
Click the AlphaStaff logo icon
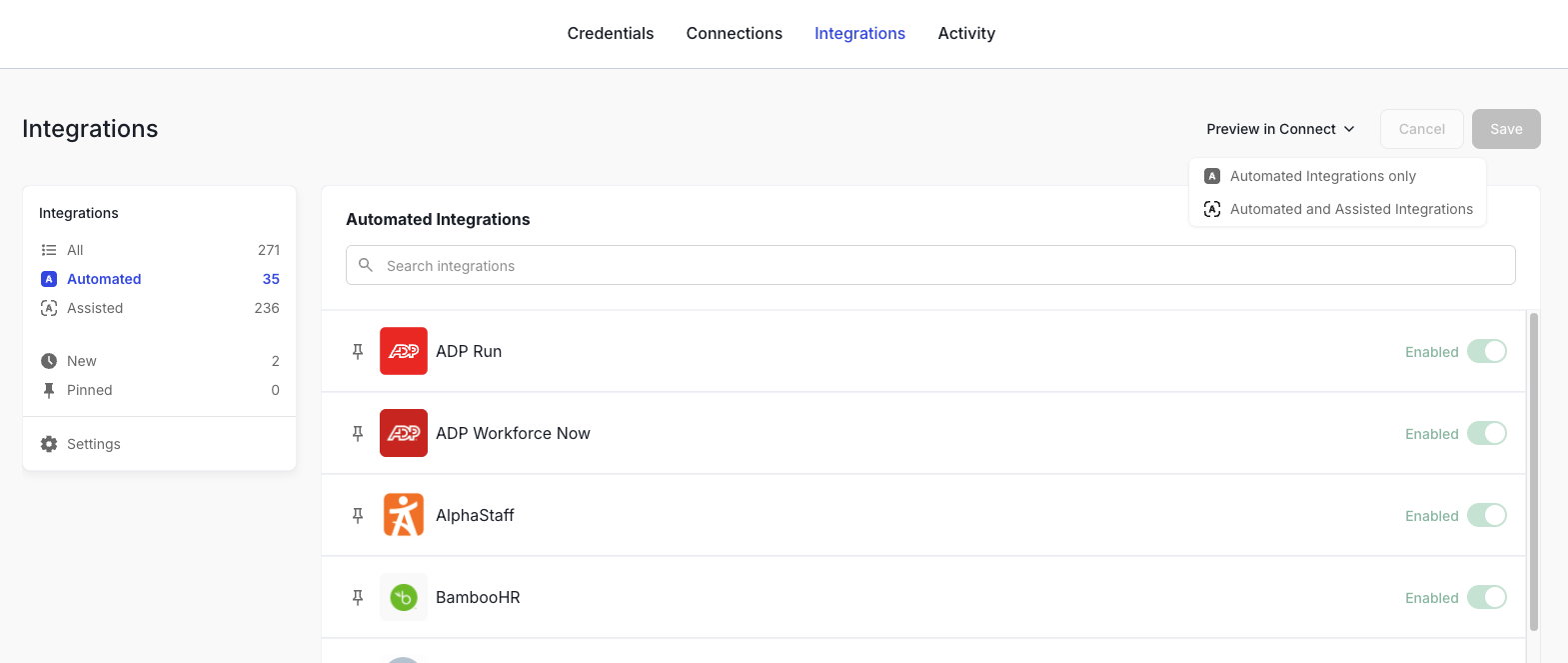pyautogui.click(x=404, y=515)
